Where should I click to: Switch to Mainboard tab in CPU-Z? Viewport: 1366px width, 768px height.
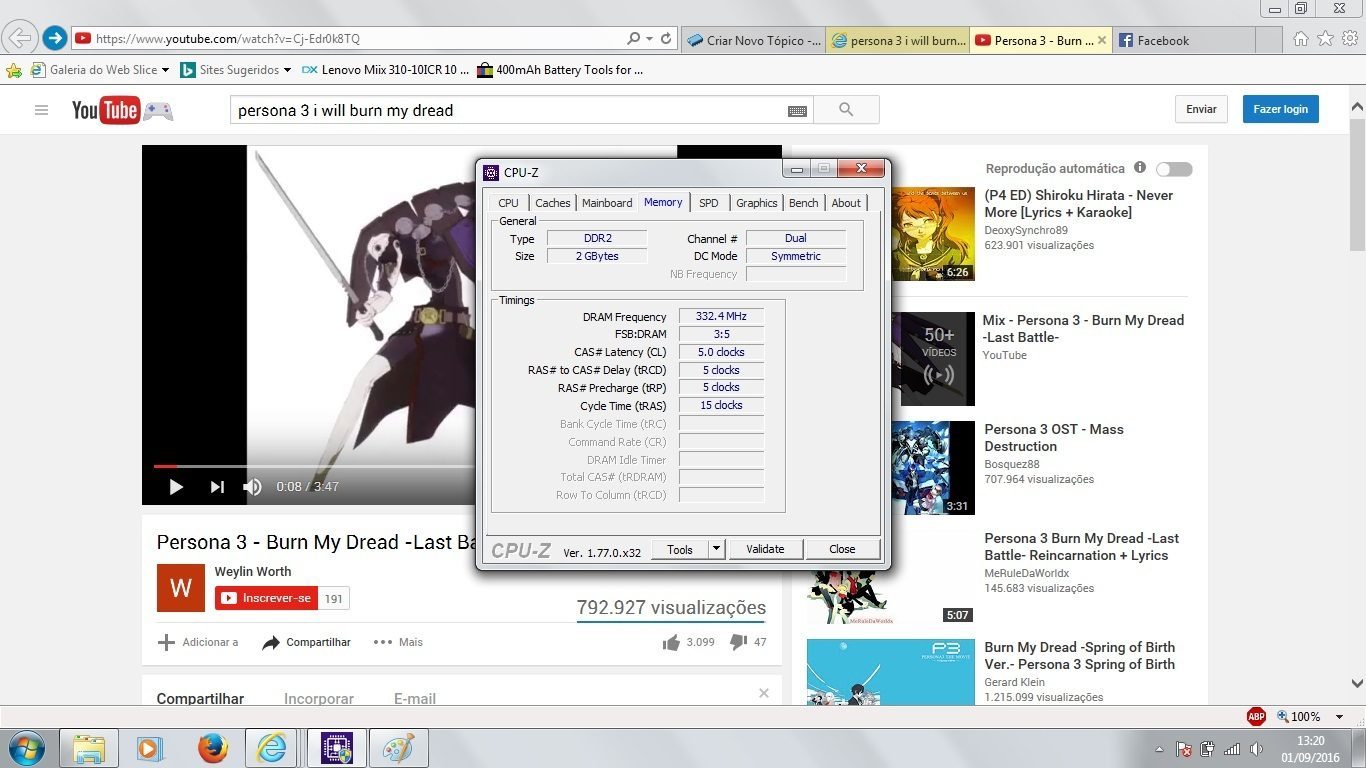point(607,203)
